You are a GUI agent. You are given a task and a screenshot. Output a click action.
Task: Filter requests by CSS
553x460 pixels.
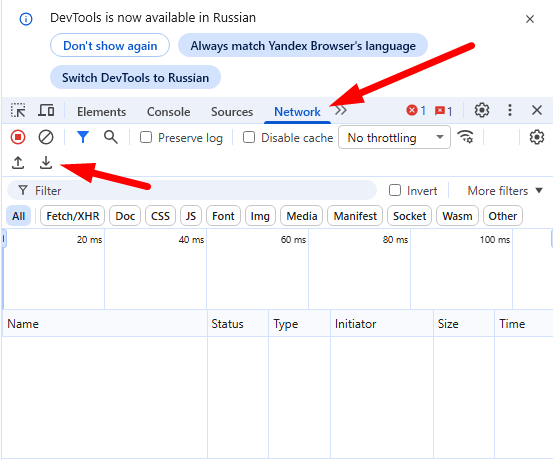click(160, 216)
